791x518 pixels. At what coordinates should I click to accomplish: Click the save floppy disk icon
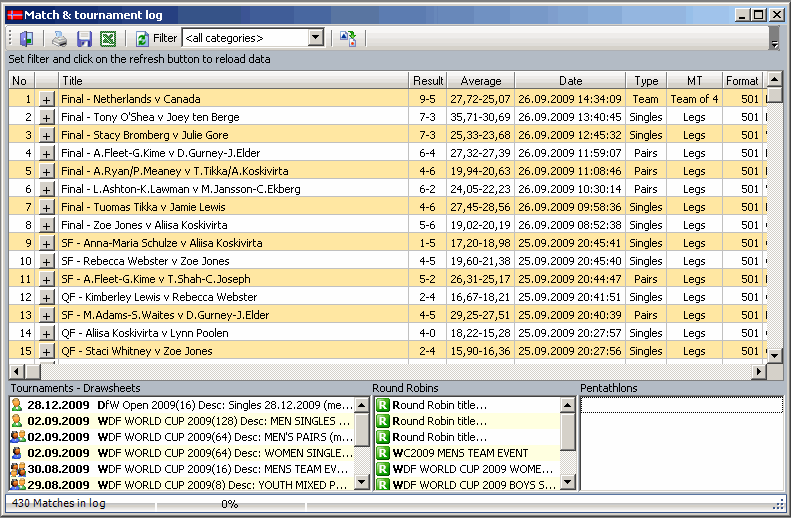pyautogui.click(x=84, y=38)
